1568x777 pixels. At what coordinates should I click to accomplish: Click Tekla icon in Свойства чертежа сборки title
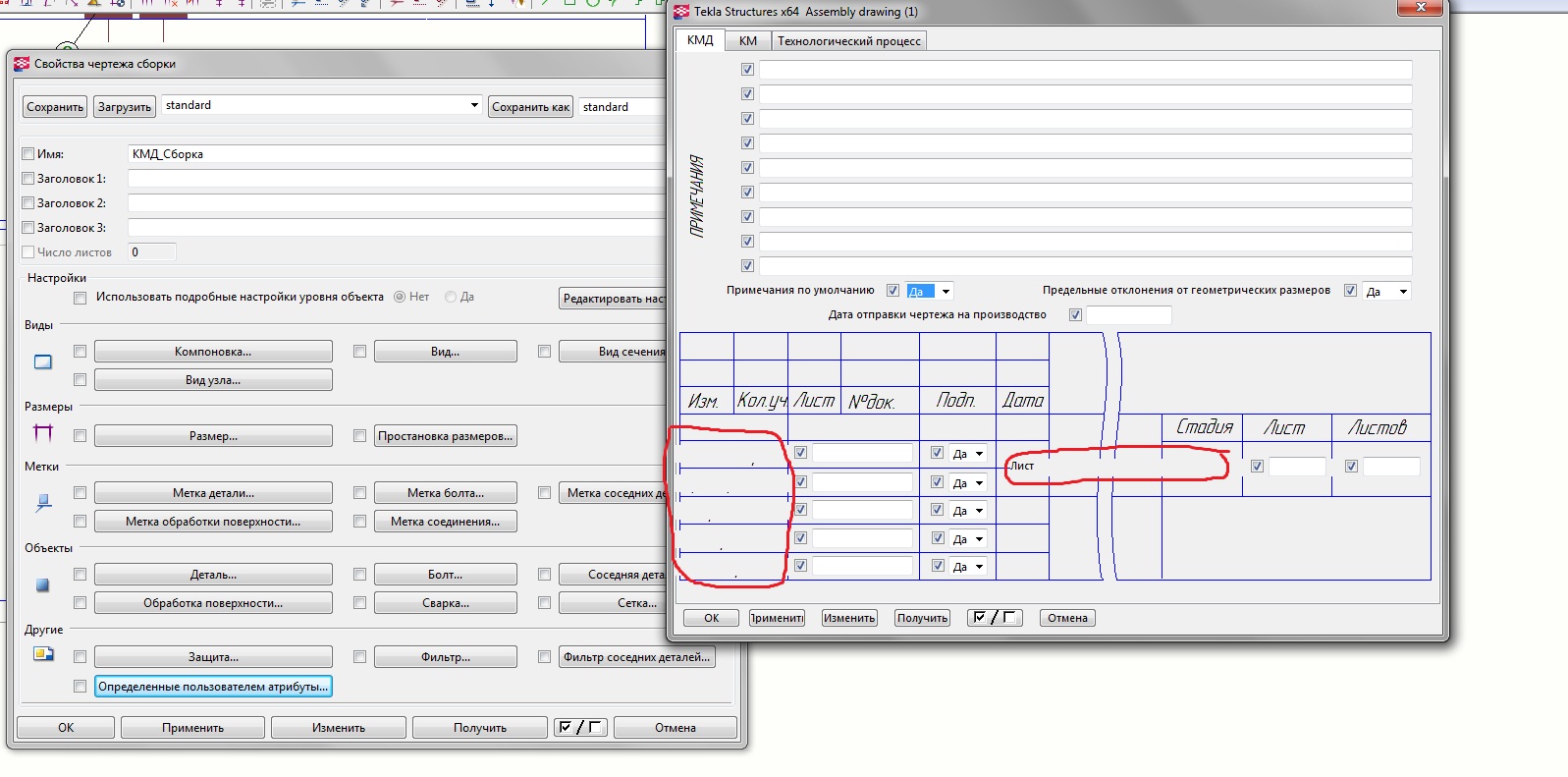(x=22, y=64)
